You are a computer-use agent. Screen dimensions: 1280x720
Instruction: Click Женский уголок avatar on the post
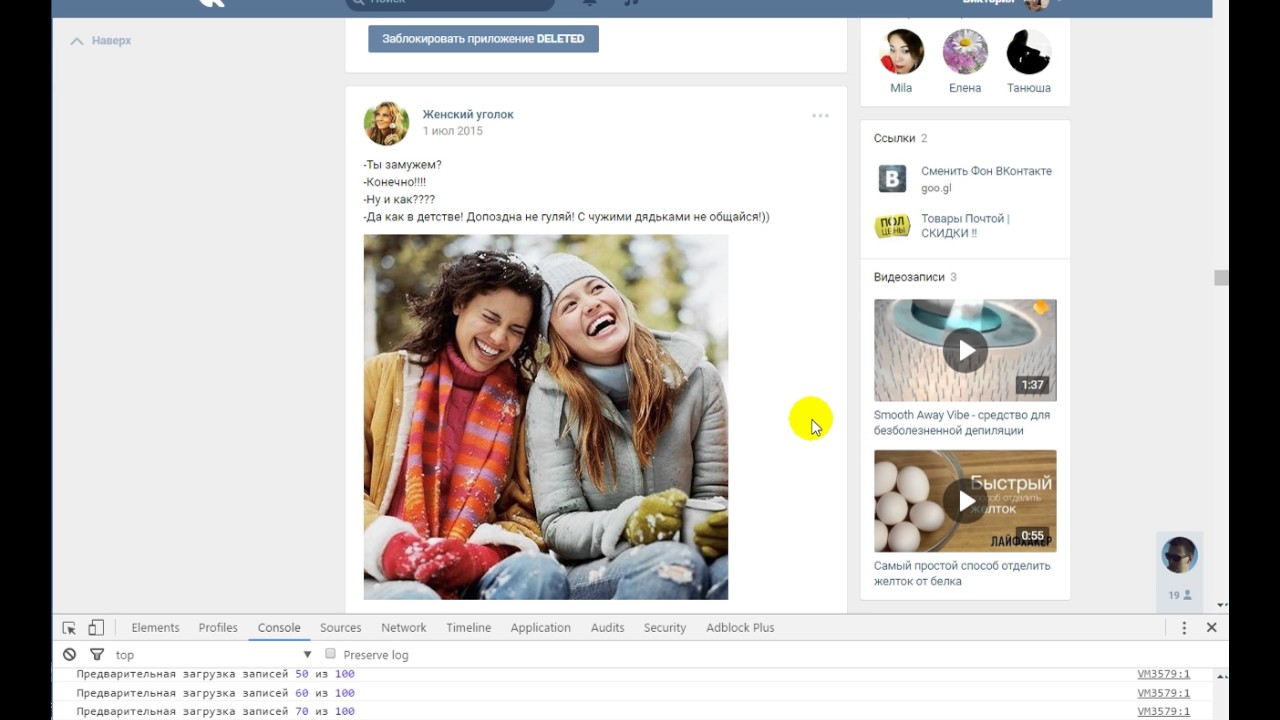(386, 123)
